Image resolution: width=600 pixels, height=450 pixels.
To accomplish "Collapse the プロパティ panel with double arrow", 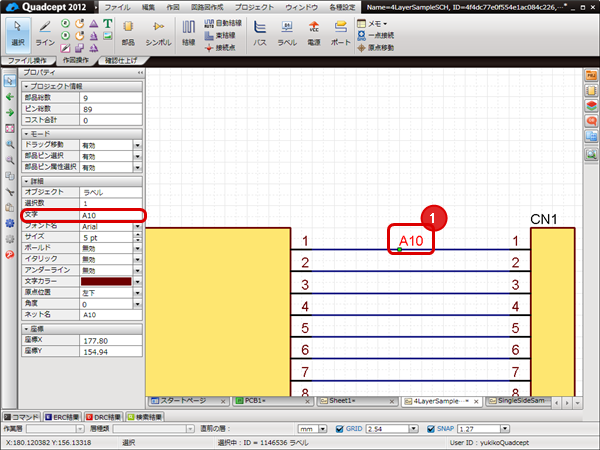I will tap(140, 72).
